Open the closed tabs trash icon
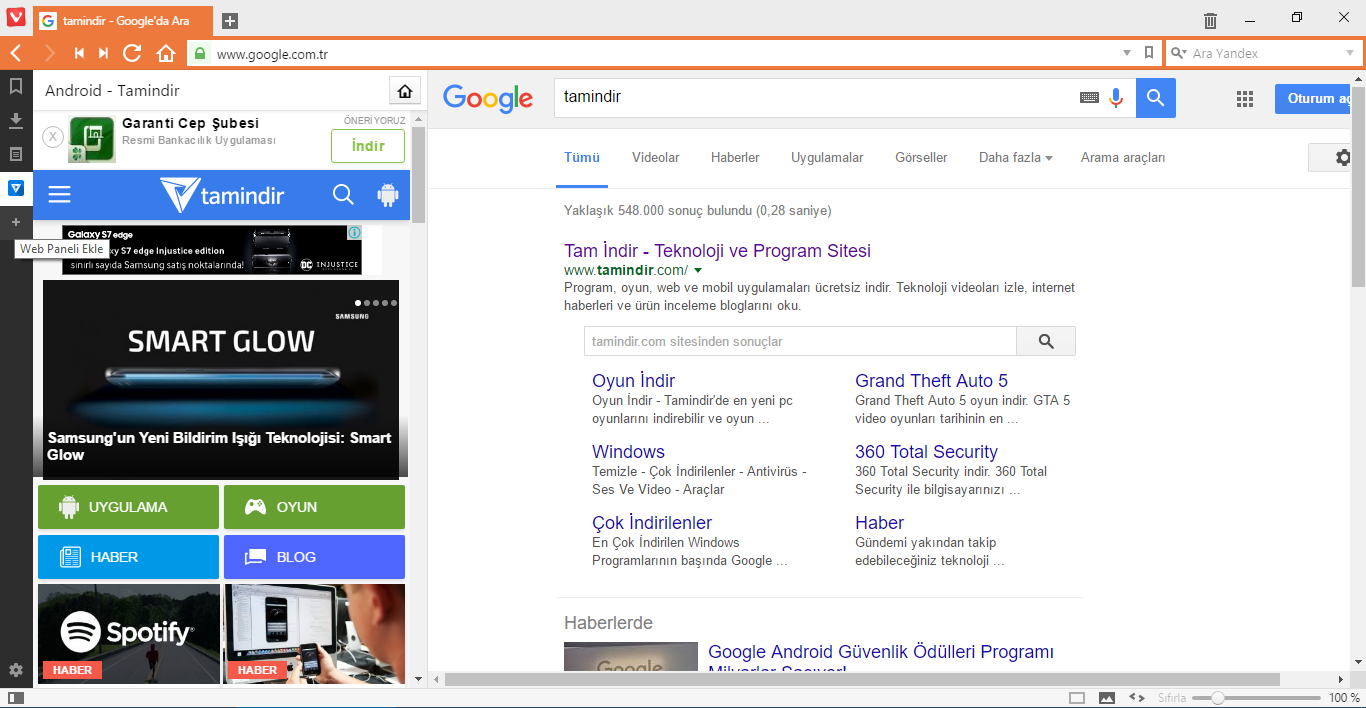 [x=1210, y=20]
